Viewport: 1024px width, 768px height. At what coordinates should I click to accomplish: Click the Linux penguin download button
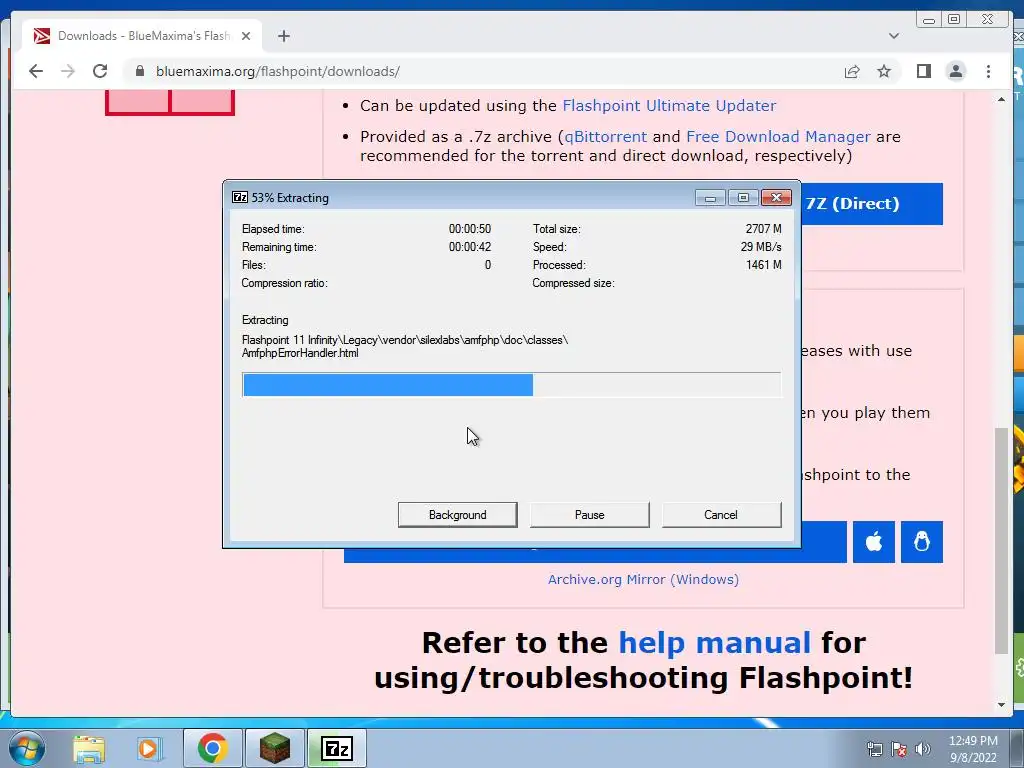tap(921, 542)
